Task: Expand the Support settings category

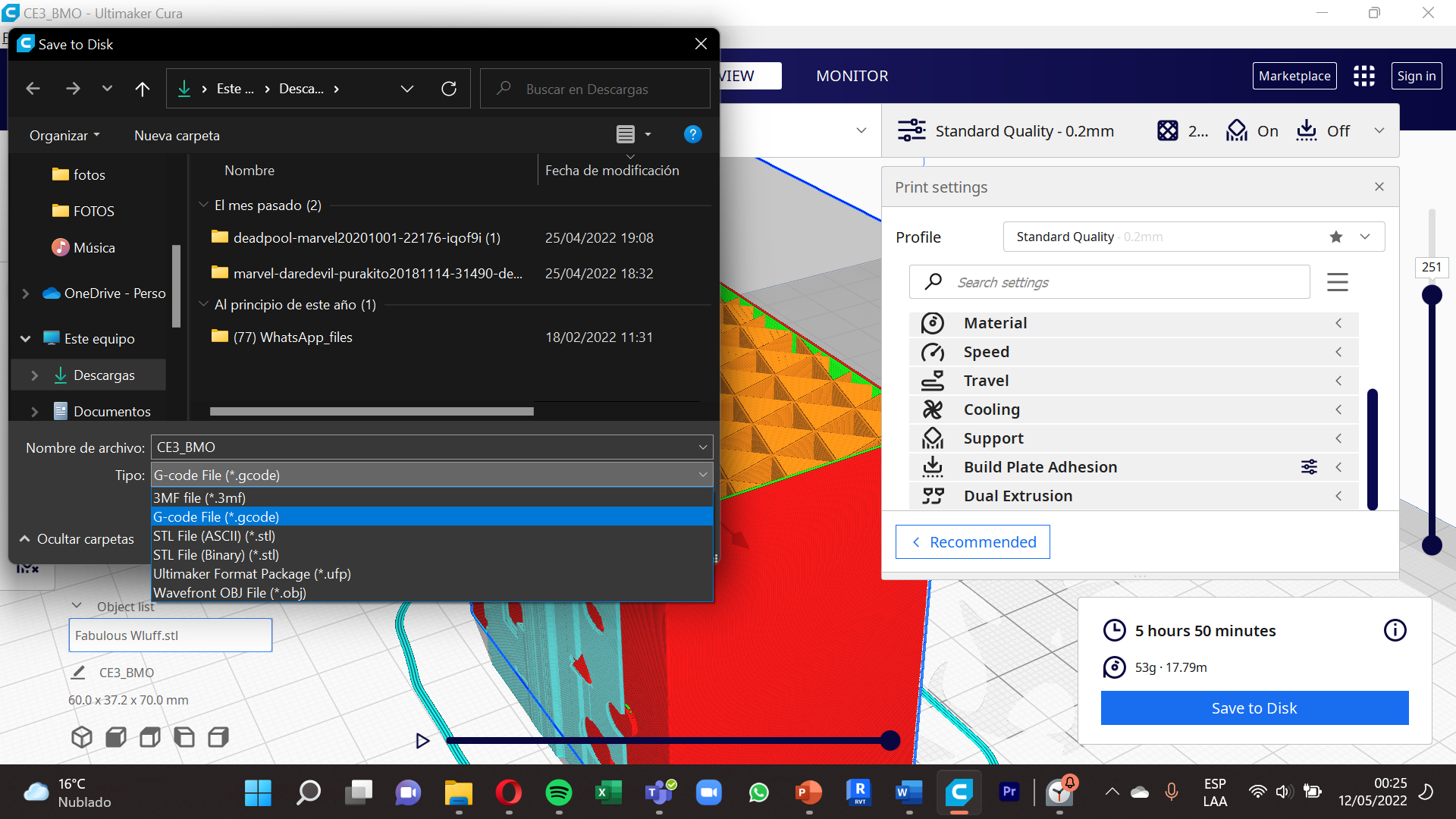Action: (1134, 438)
